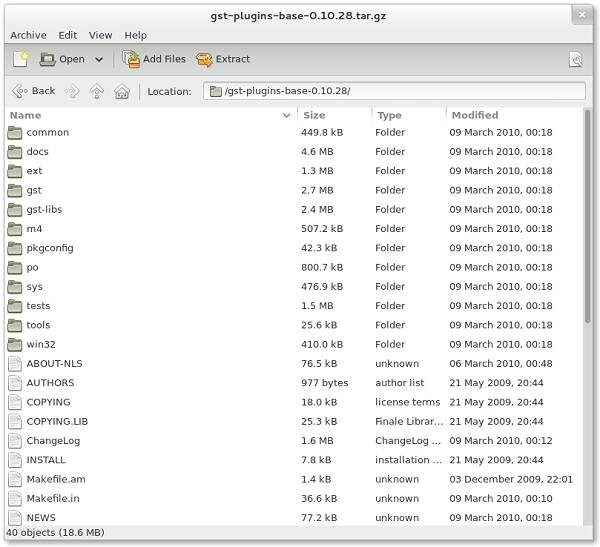Select the tools folder icon
Screen dimensions: 600x547
(15, 325)
